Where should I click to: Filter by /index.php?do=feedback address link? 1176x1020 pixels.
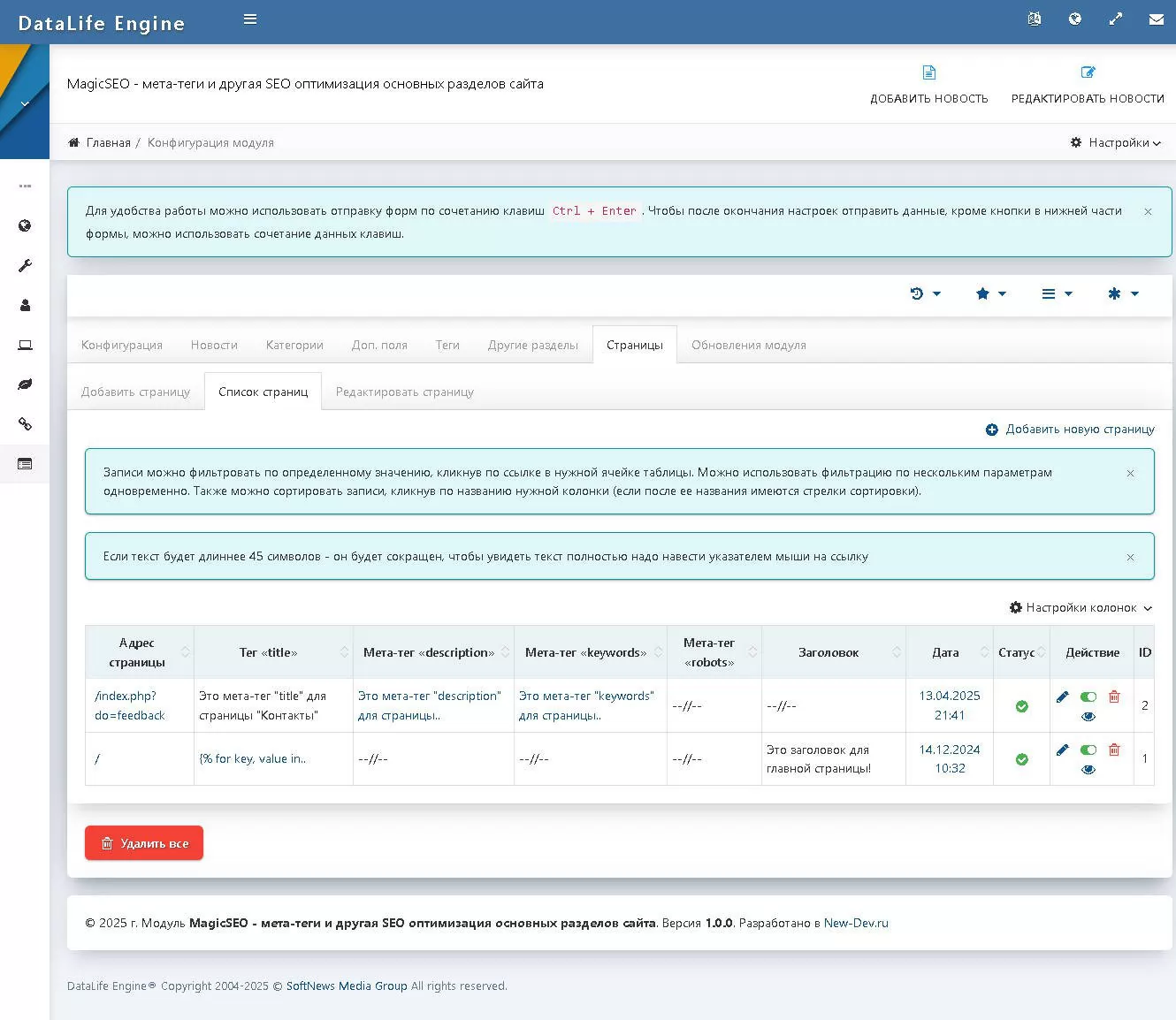[130, 706]
